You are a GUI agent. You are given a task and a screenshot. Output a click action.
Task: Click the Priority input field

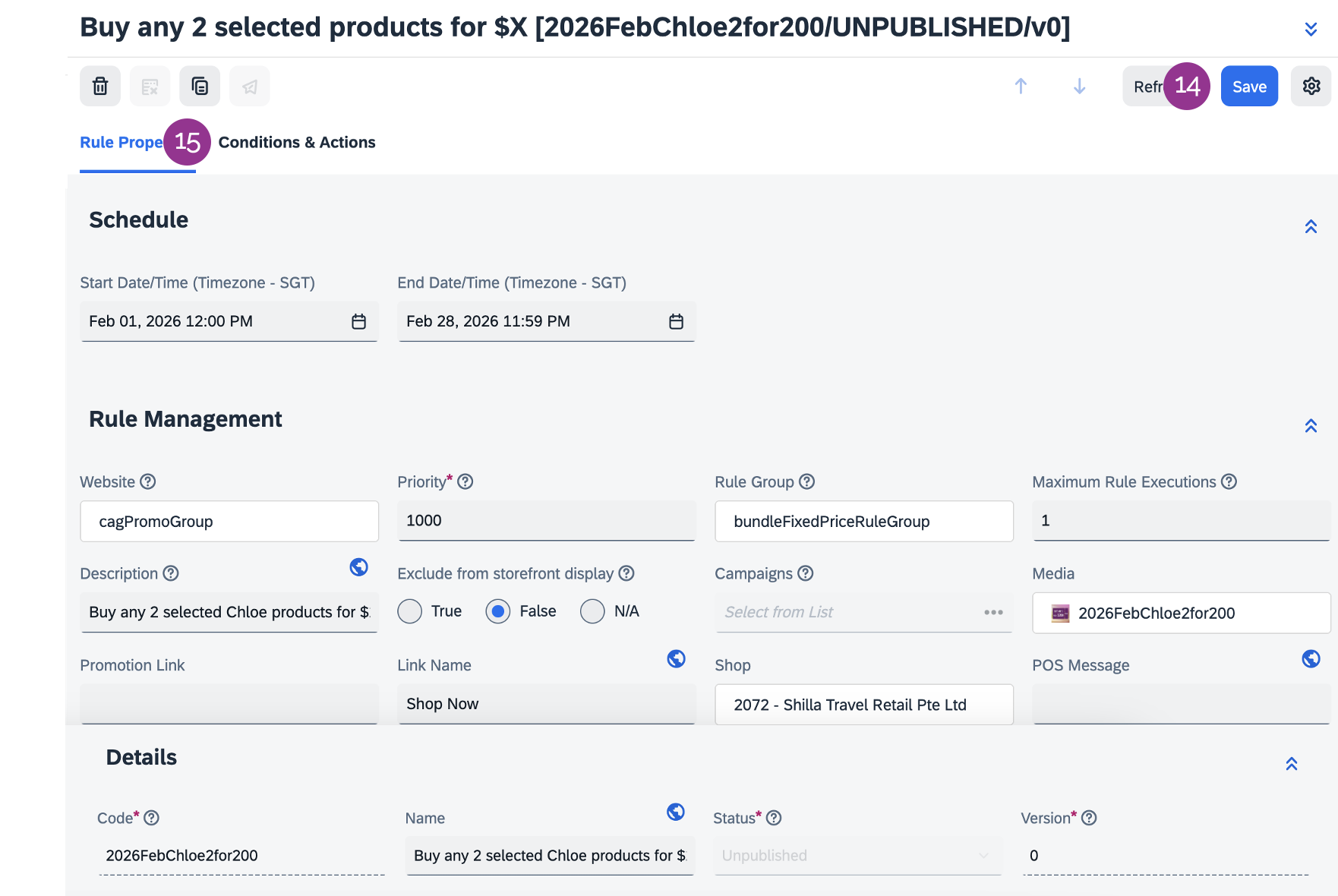point(546,521)
